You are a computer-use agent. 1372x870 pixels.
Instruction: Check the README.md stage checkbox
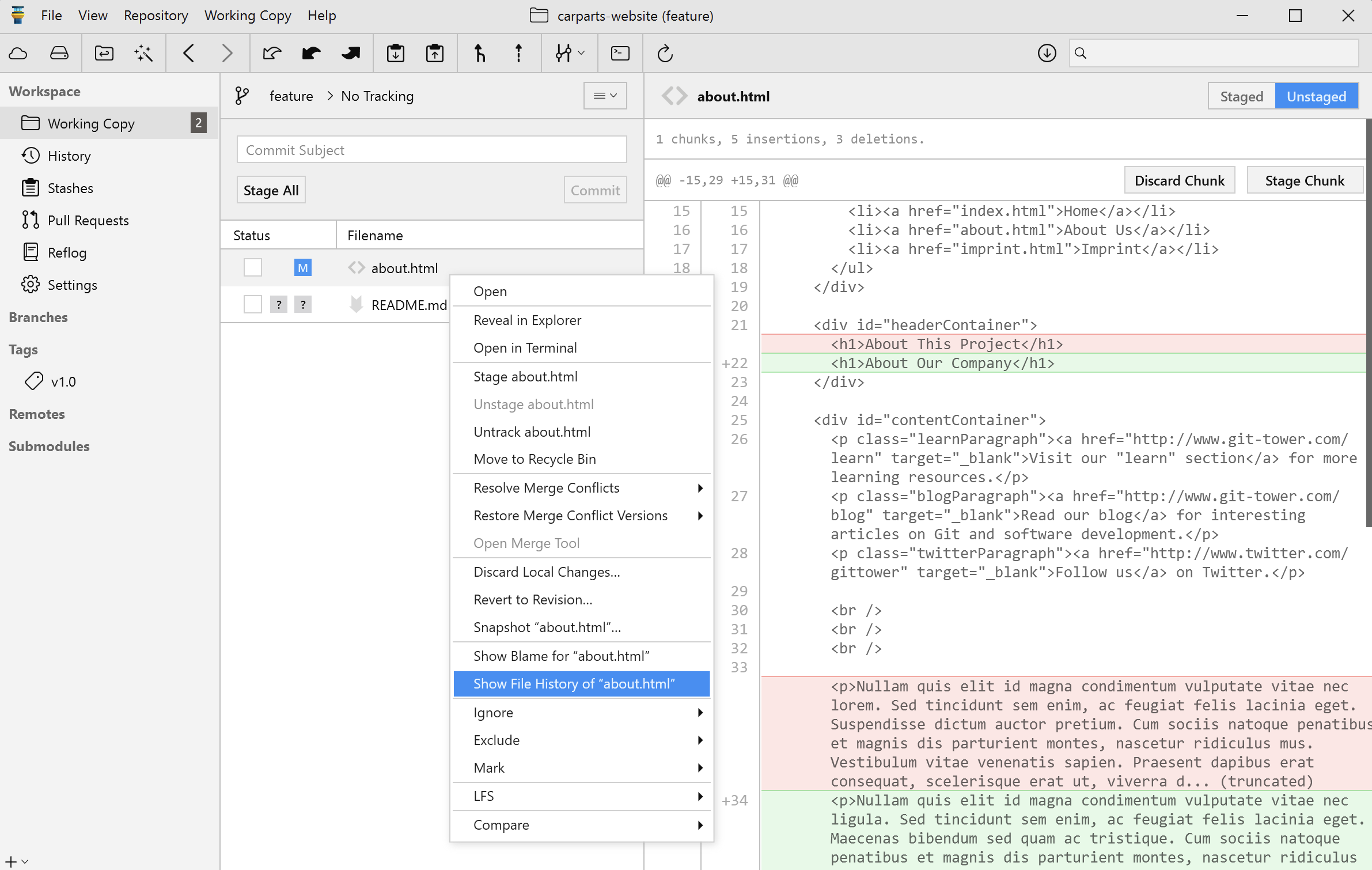(x=252, y=305)
